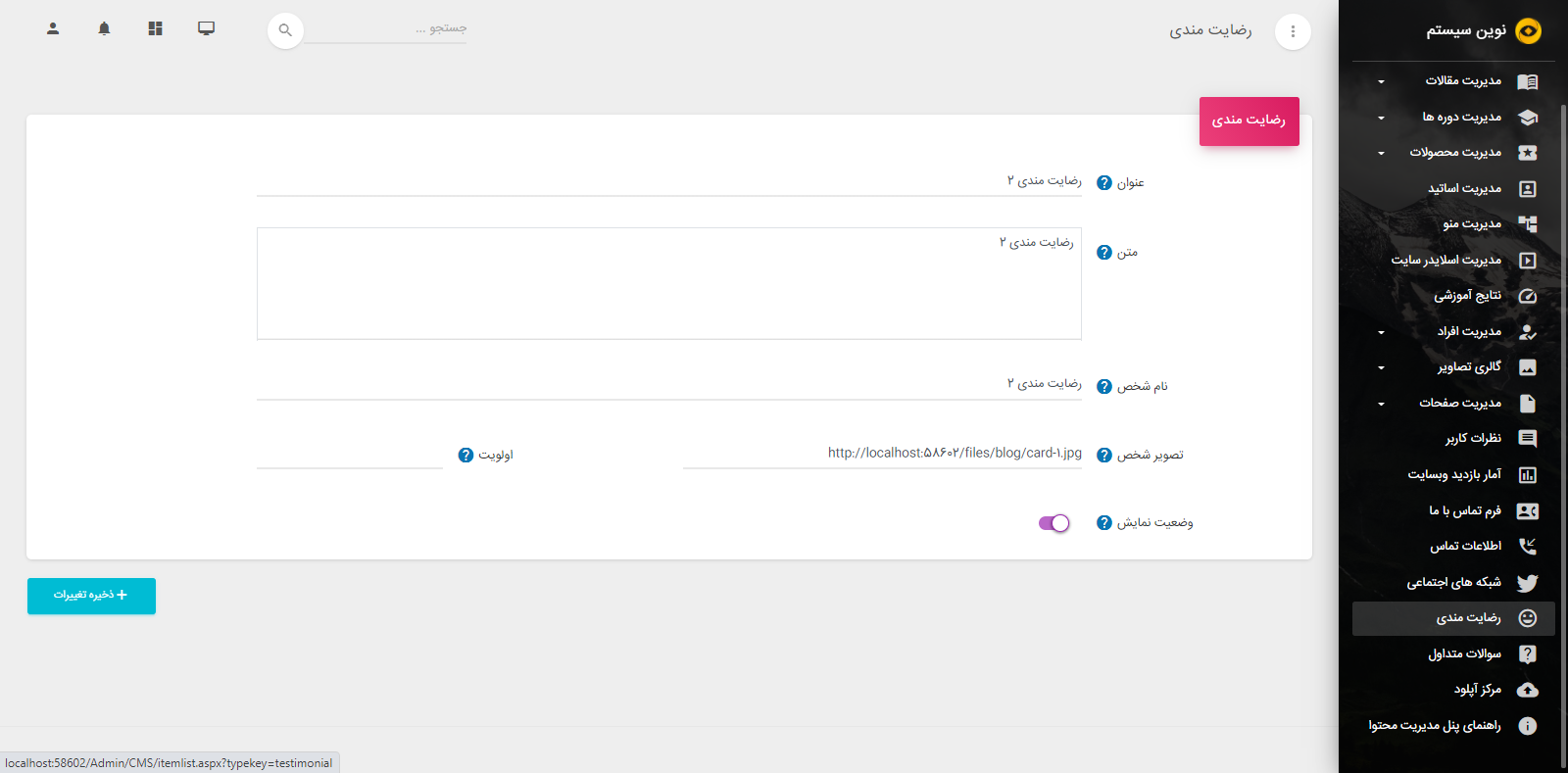Toggle the وضعیت نمایش switch

tap(1053, 523)
